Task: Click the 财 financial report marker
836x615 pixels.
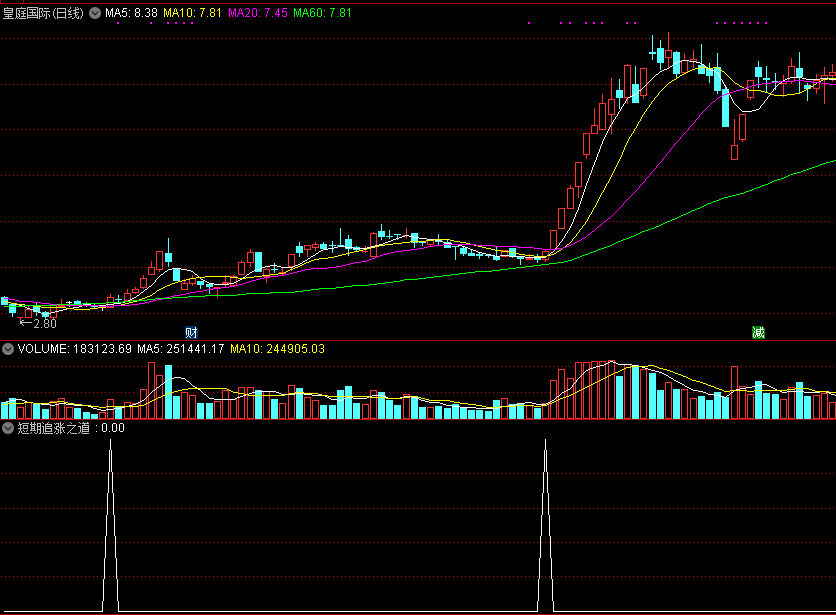Action: [191, 333]
